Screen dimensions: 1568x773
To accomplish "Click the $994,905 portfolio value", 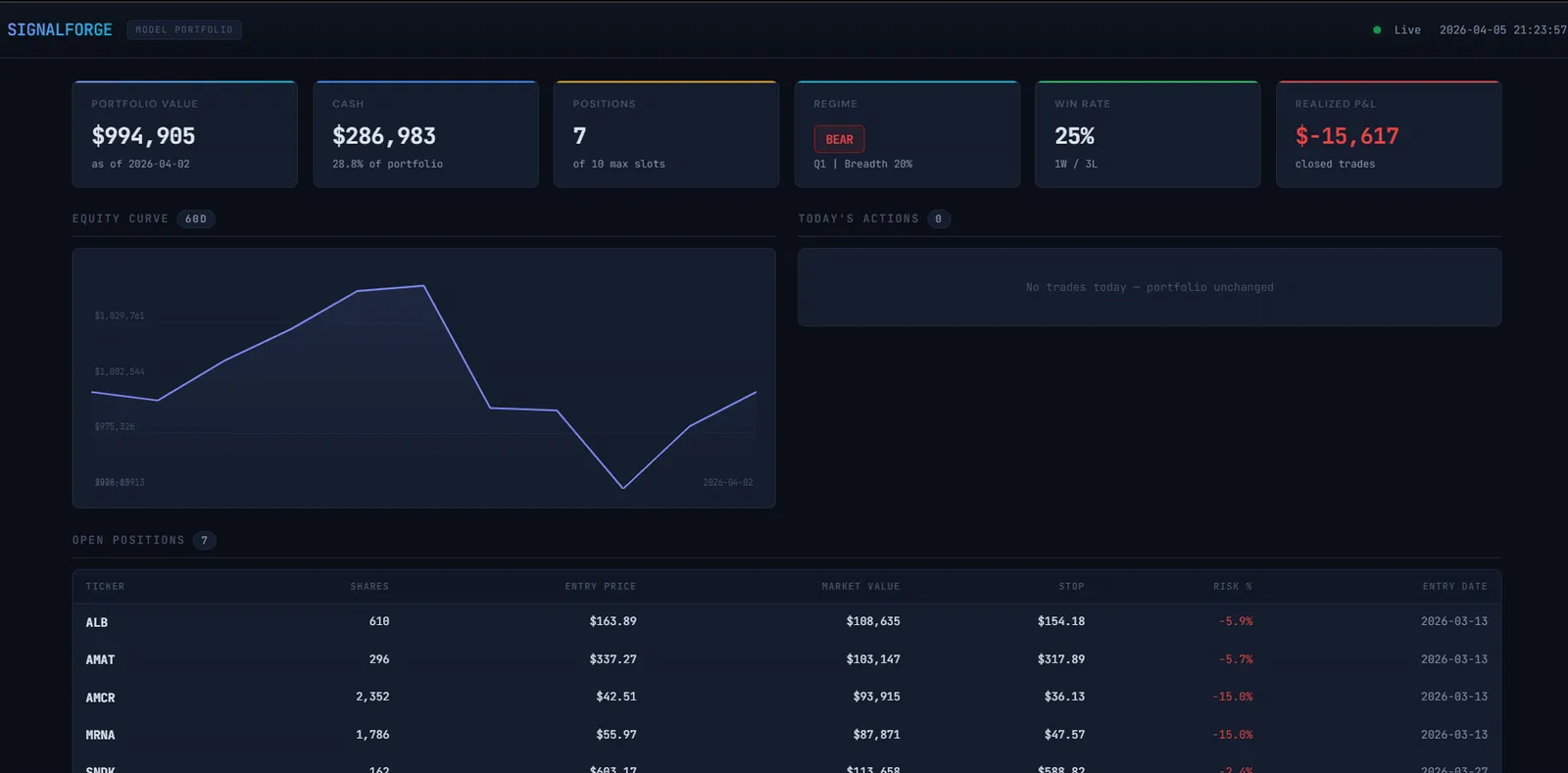I will point(143,136).
